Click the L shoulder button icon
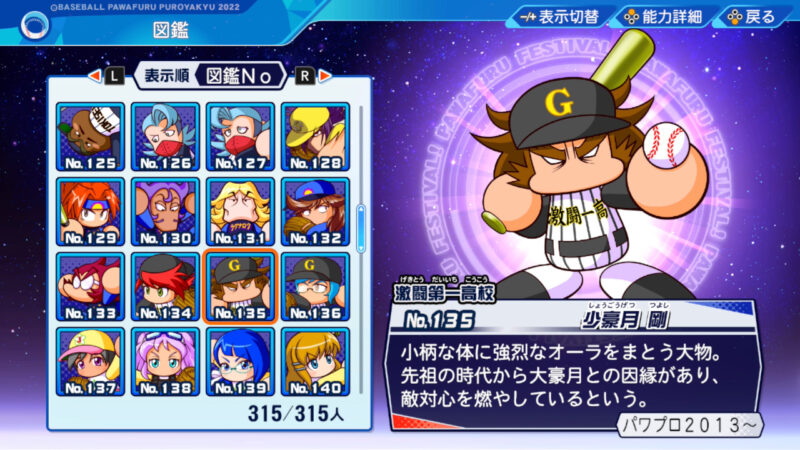The width and height of the screenshot is (800, 450). [114, 77]
